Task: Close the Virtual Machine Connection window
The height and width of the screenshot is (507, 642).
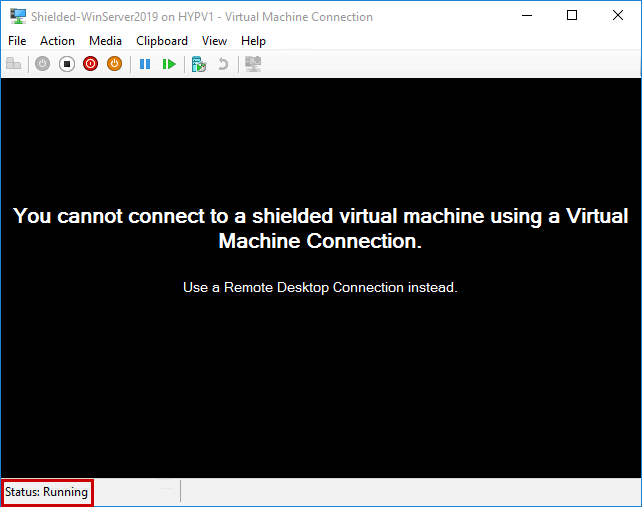Action: [618, 16]
